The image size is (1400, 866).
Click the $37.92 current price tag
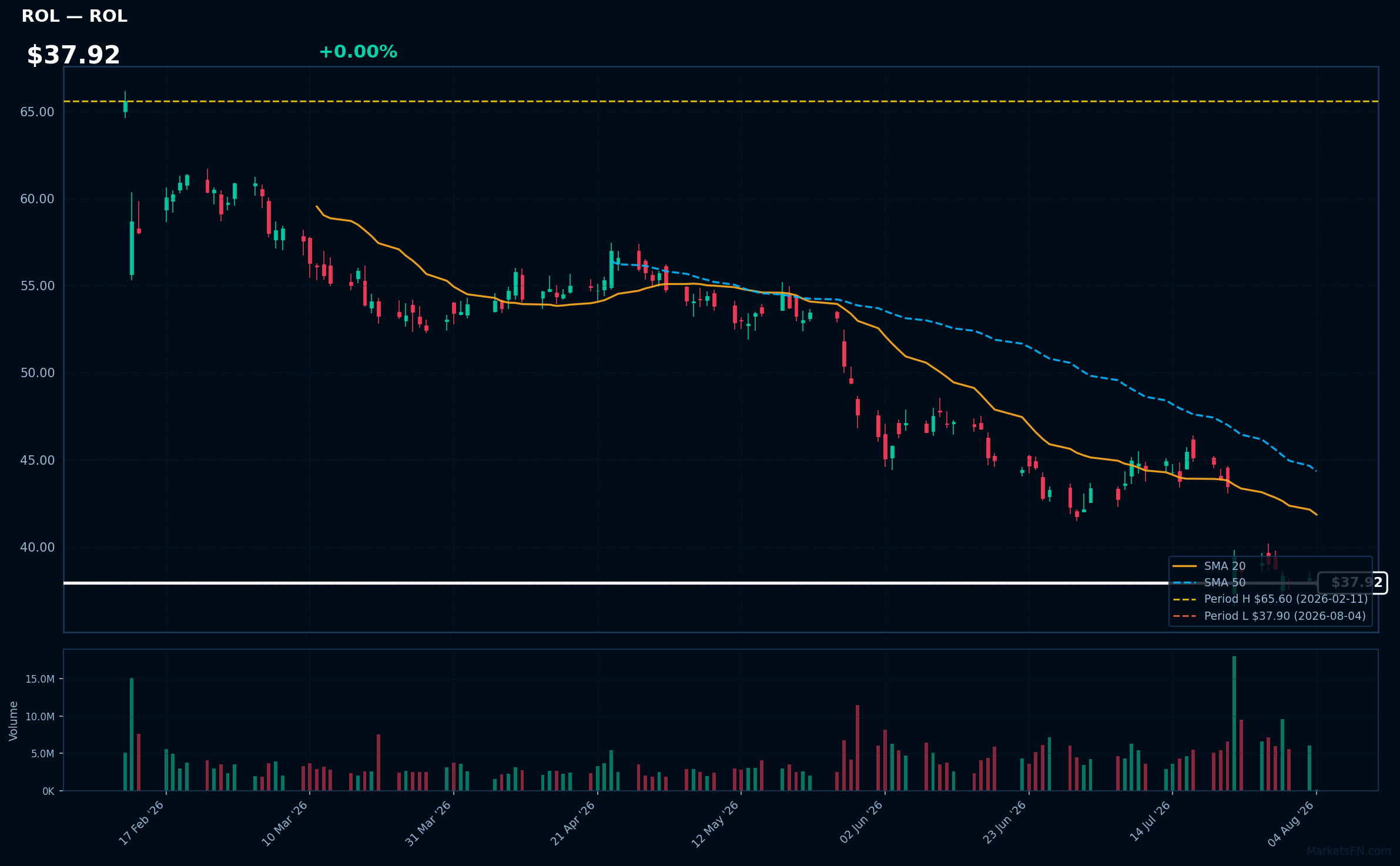point(1352,583)
